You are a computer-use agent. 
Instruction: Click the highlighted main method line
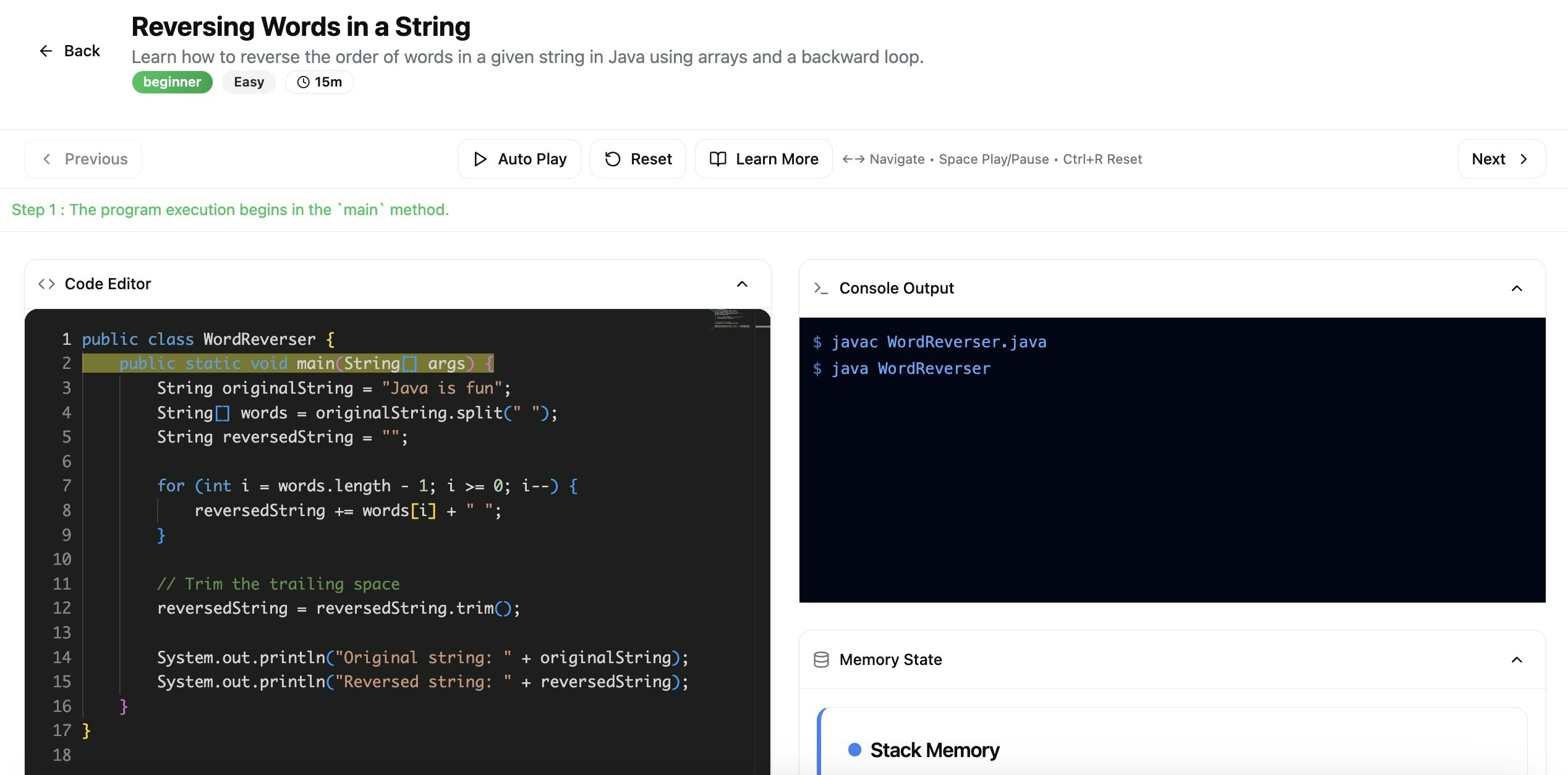(x=288, y=363)
